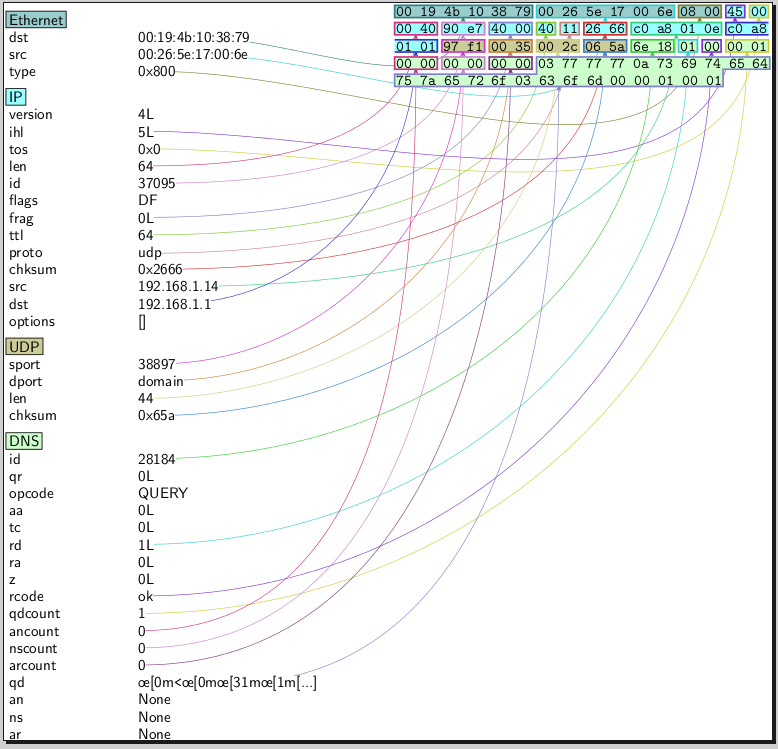The height and width of the screenshot is (749, 778).
Task: Select the IP chksum value 0x2666
Action: point(160,270)
